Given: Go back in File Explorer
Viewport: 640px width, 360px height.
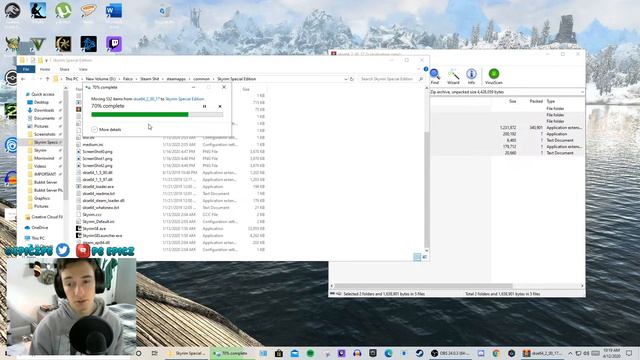Looking at the screenshot, I should pyautogui.click(x=23, y=79).
